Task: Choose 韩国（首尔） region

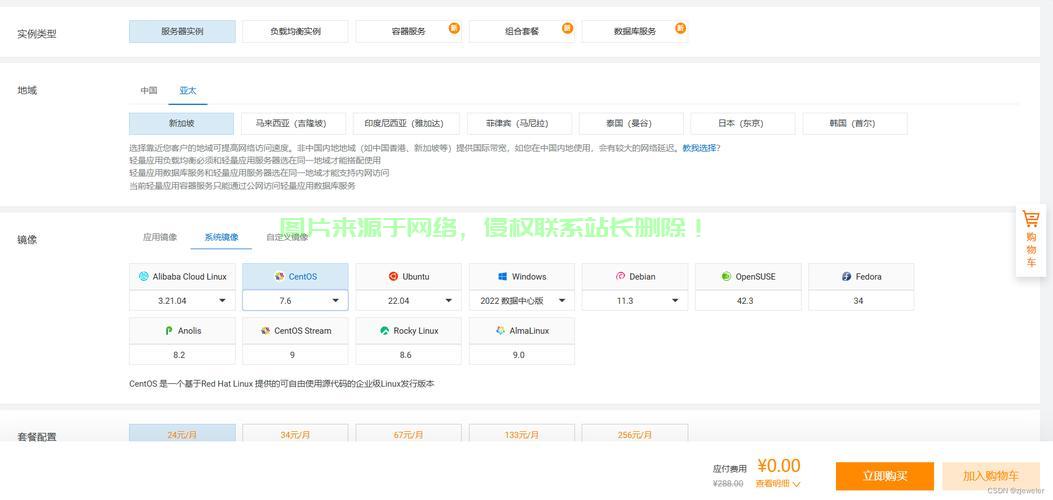Action: (855, 123)
